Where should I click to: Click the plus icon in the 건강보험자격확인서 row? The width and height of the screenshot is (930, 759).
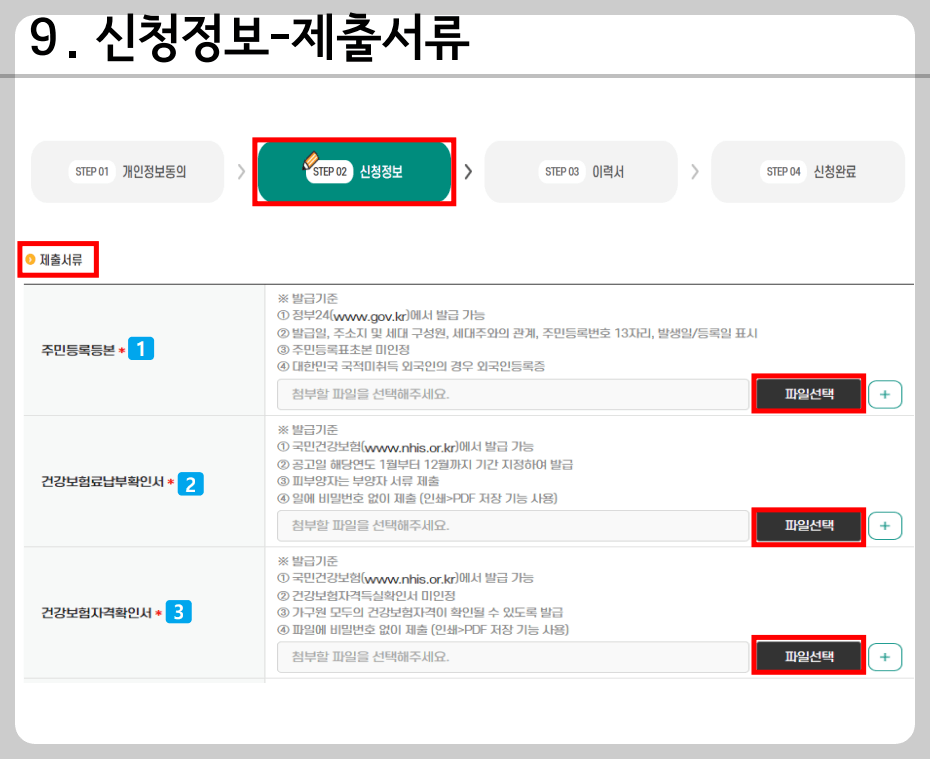click(885, 657)
